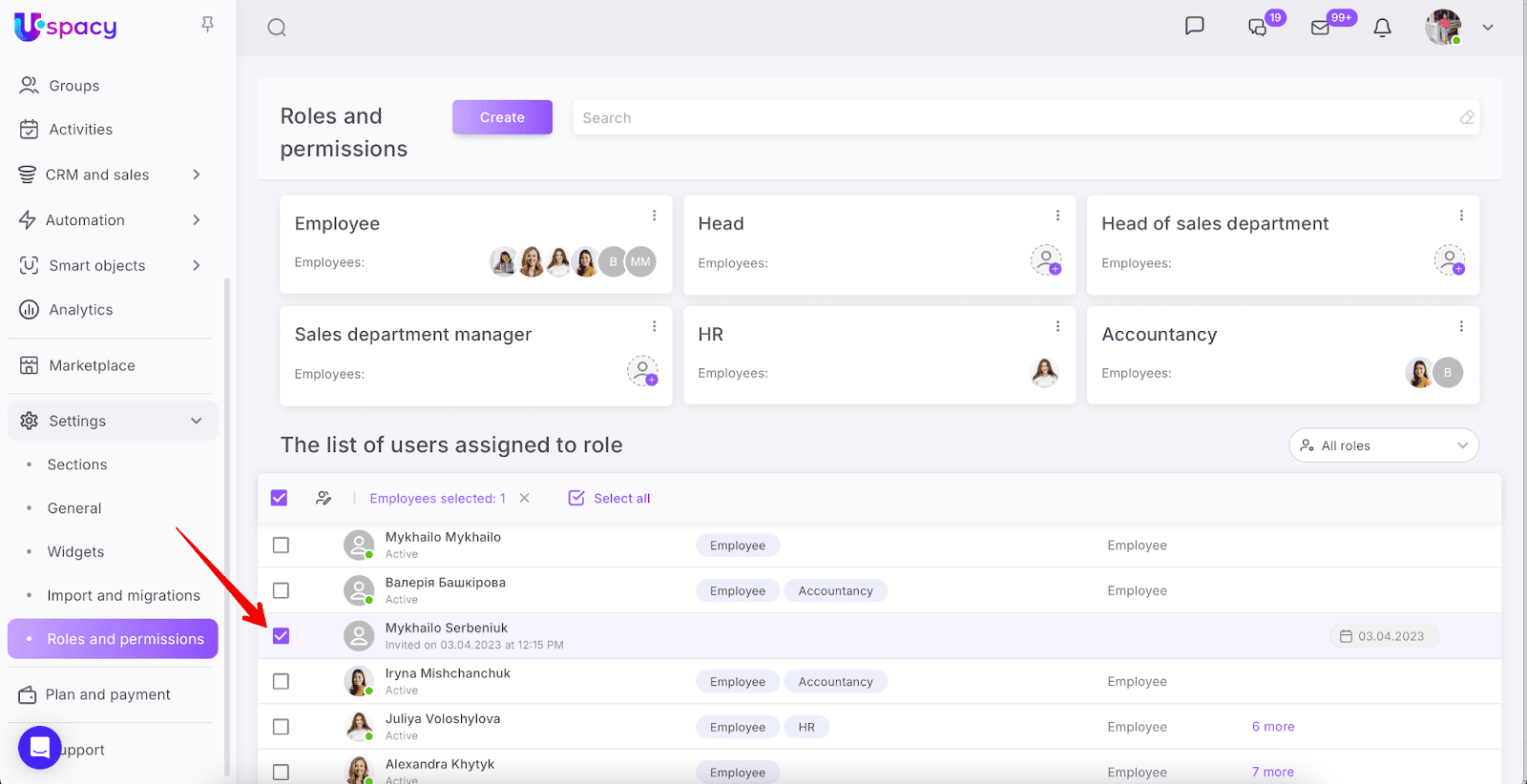The height and width of the screenshot is (784, 1527).
Task: Click the Create role button
Action: [502, 117]
